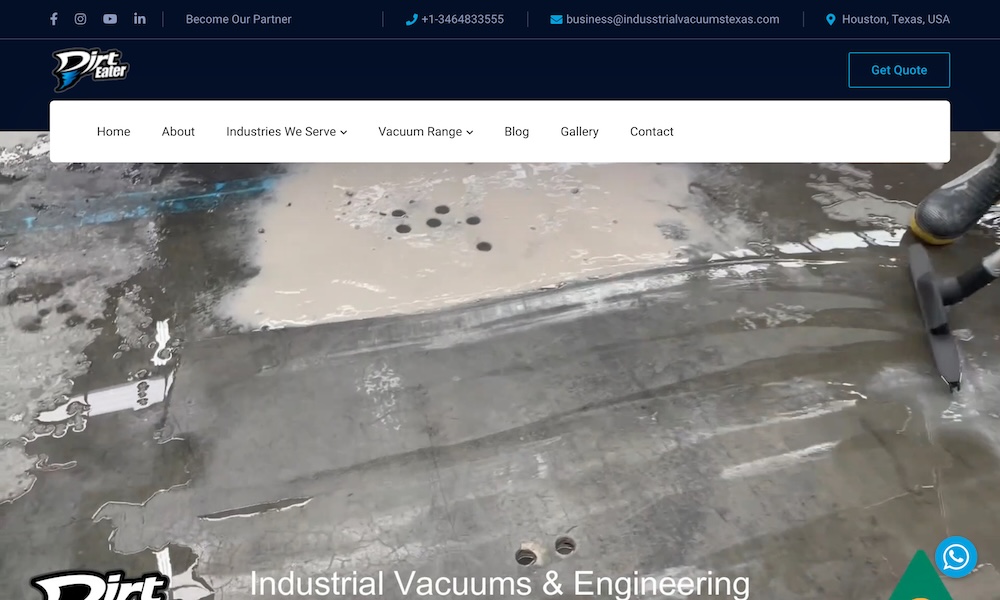Click the business email address link

(672, 19)
